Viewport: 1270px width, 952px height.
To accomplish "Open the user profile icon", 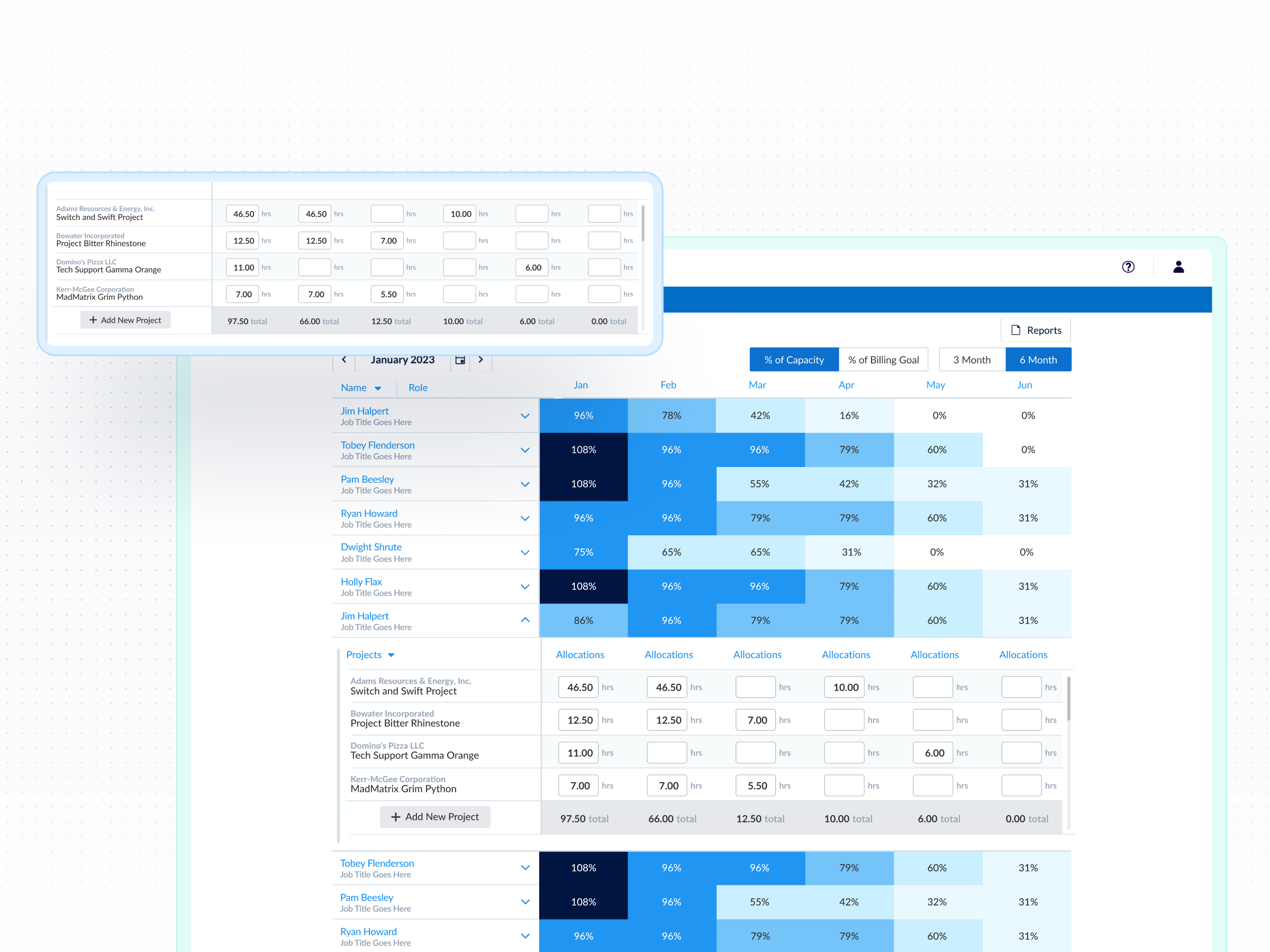I will (x=1178, y=267).
